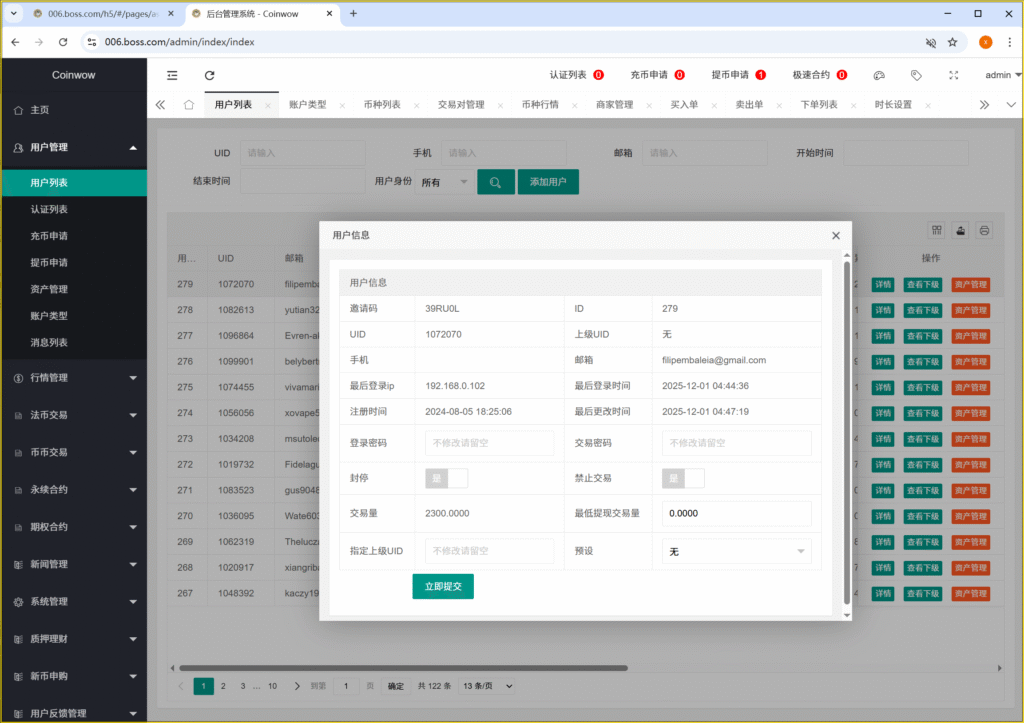
Task: Open the theme palette icon in the header
Action: [x=879, y=75]
